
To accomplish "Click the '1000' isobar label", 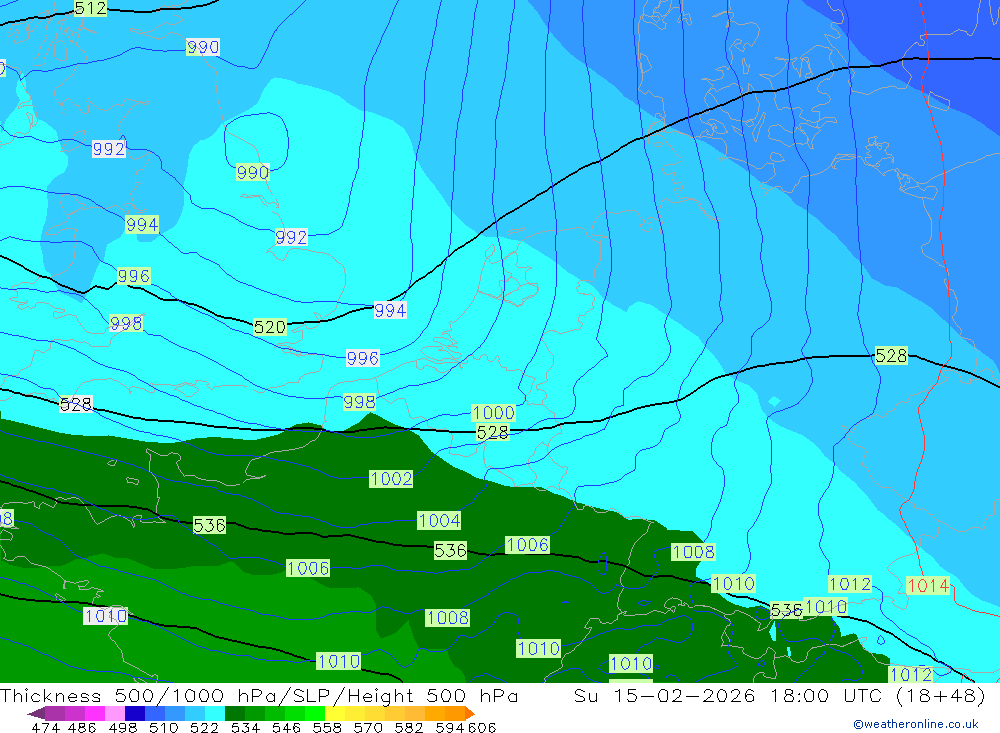I will [493, 412].
